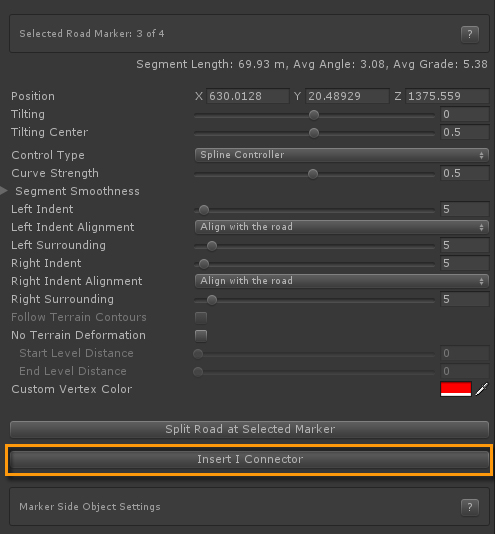
Task: Toggle Follow Terrain Contours checkbox
Action: point(201,317)
